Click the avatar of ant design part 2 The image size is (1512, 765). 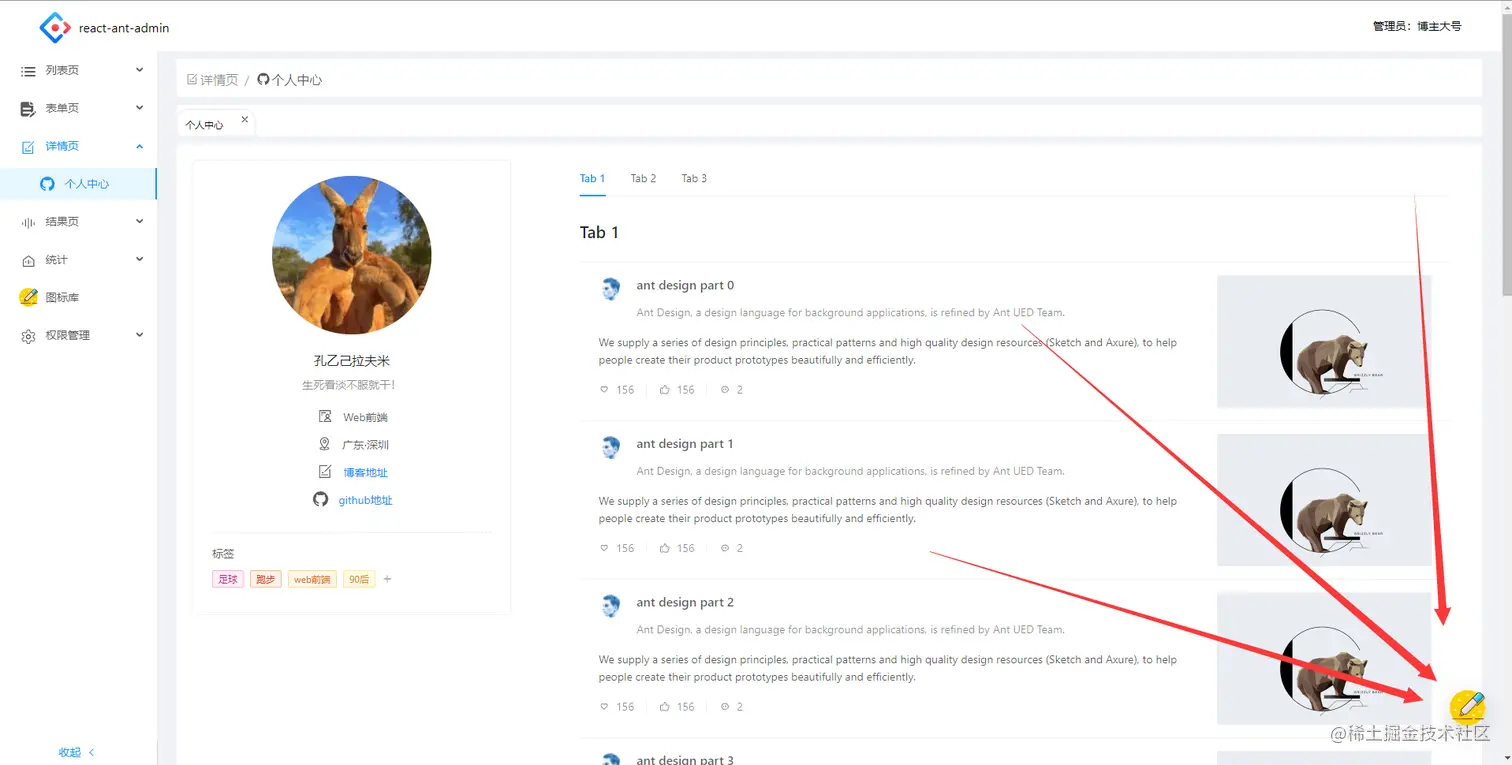(x=611, y=606)
